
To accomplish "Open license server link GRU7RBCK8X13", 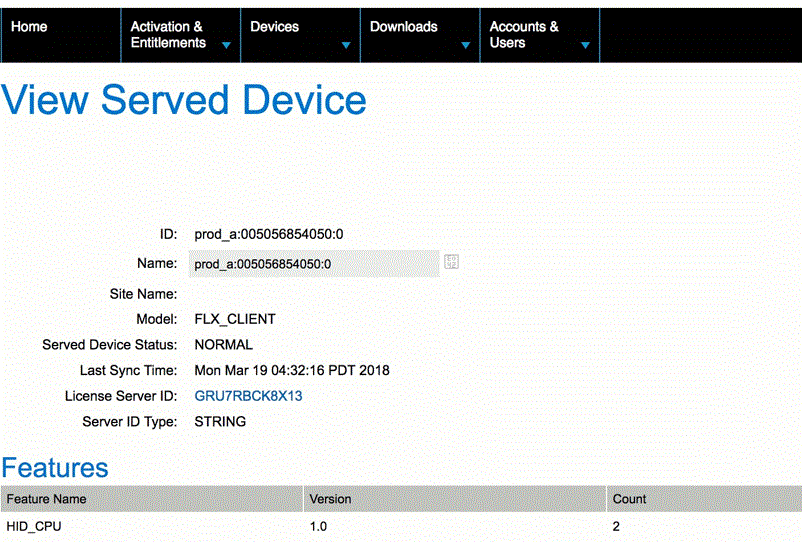I will (x=248, y=396).
